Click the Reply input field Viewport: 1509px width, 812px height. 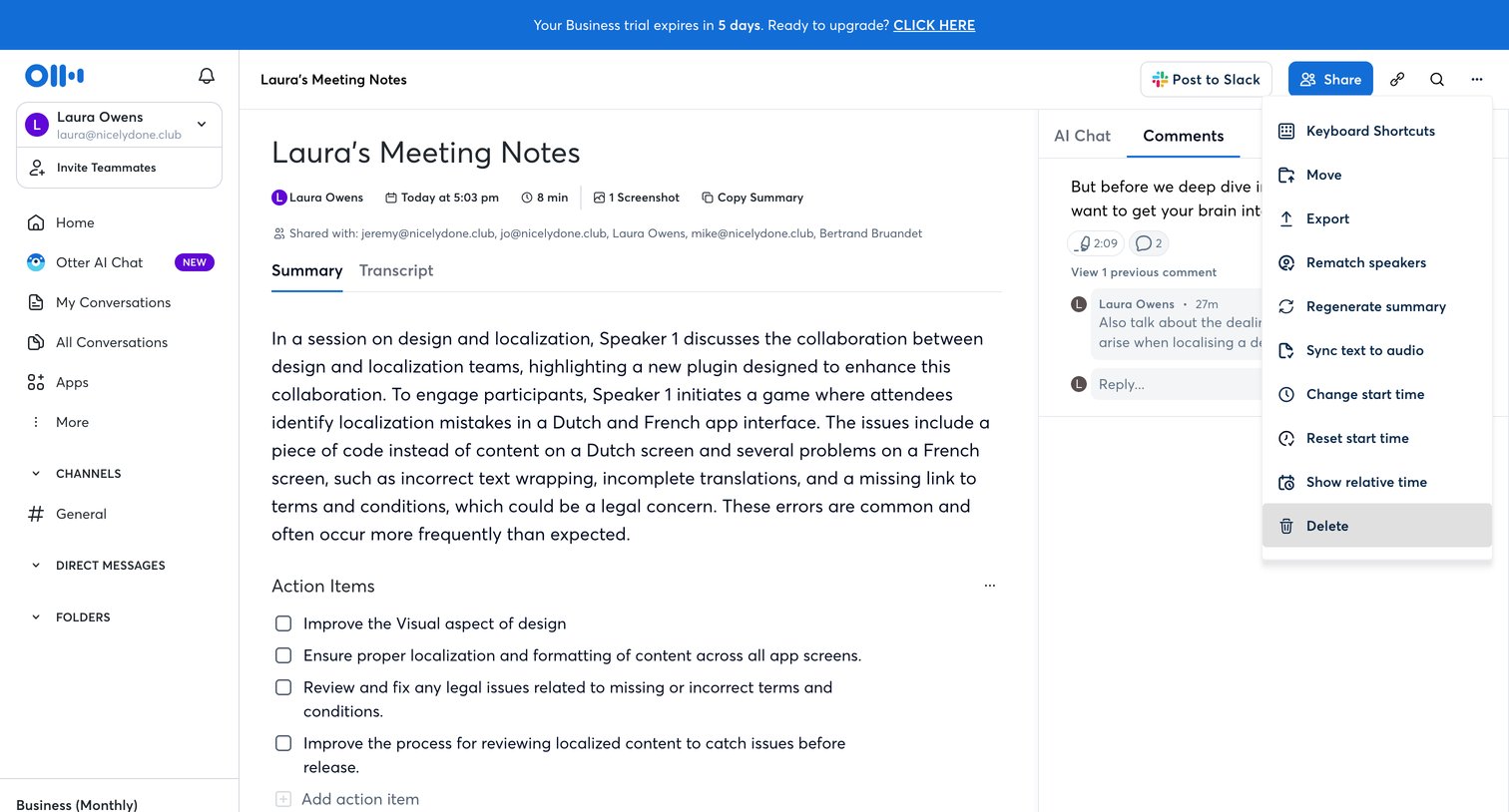[1178, 384]
